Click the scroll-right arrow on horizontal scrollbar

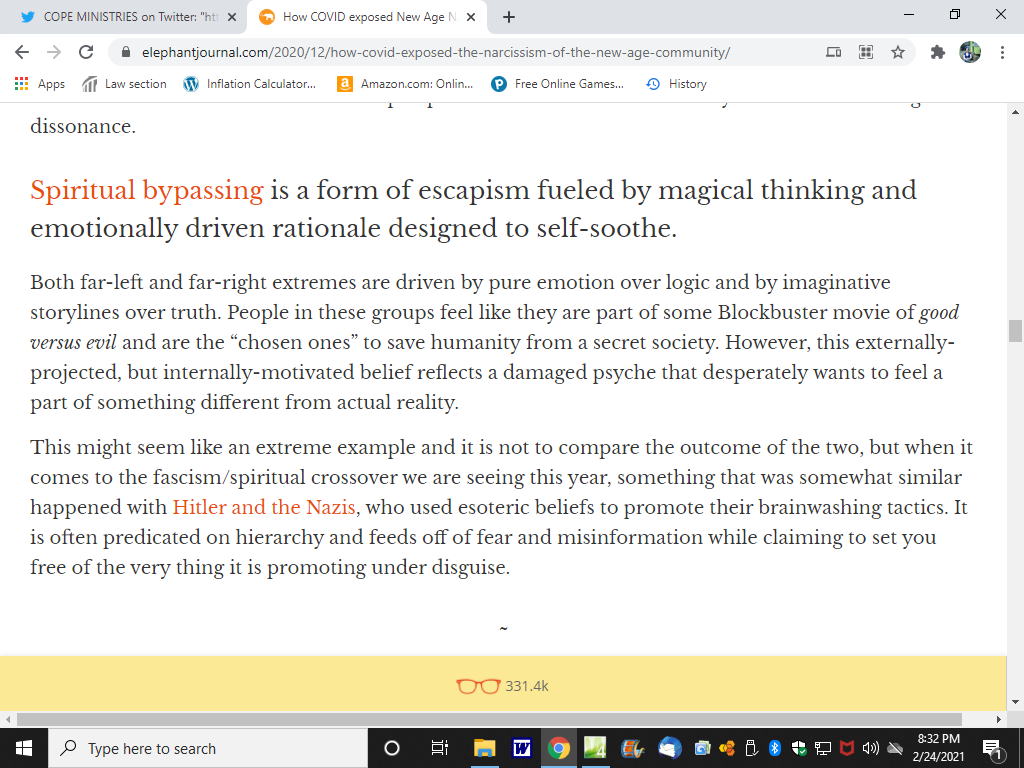(x=999, y=720)
